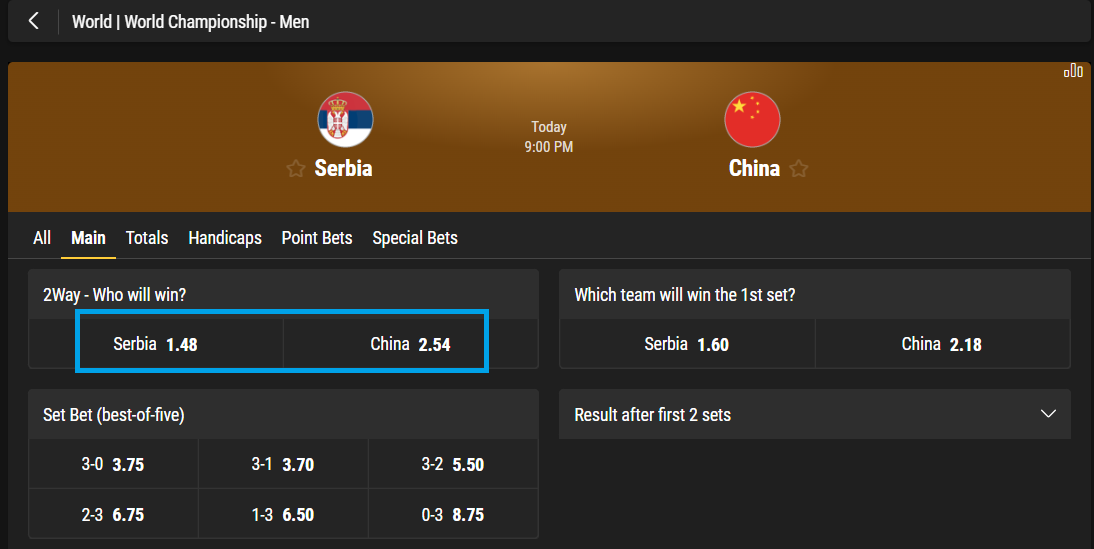This screenshot has width=1094, height=549.
Task: Bet on Serbia to win at 1.48
Action: 156,344
